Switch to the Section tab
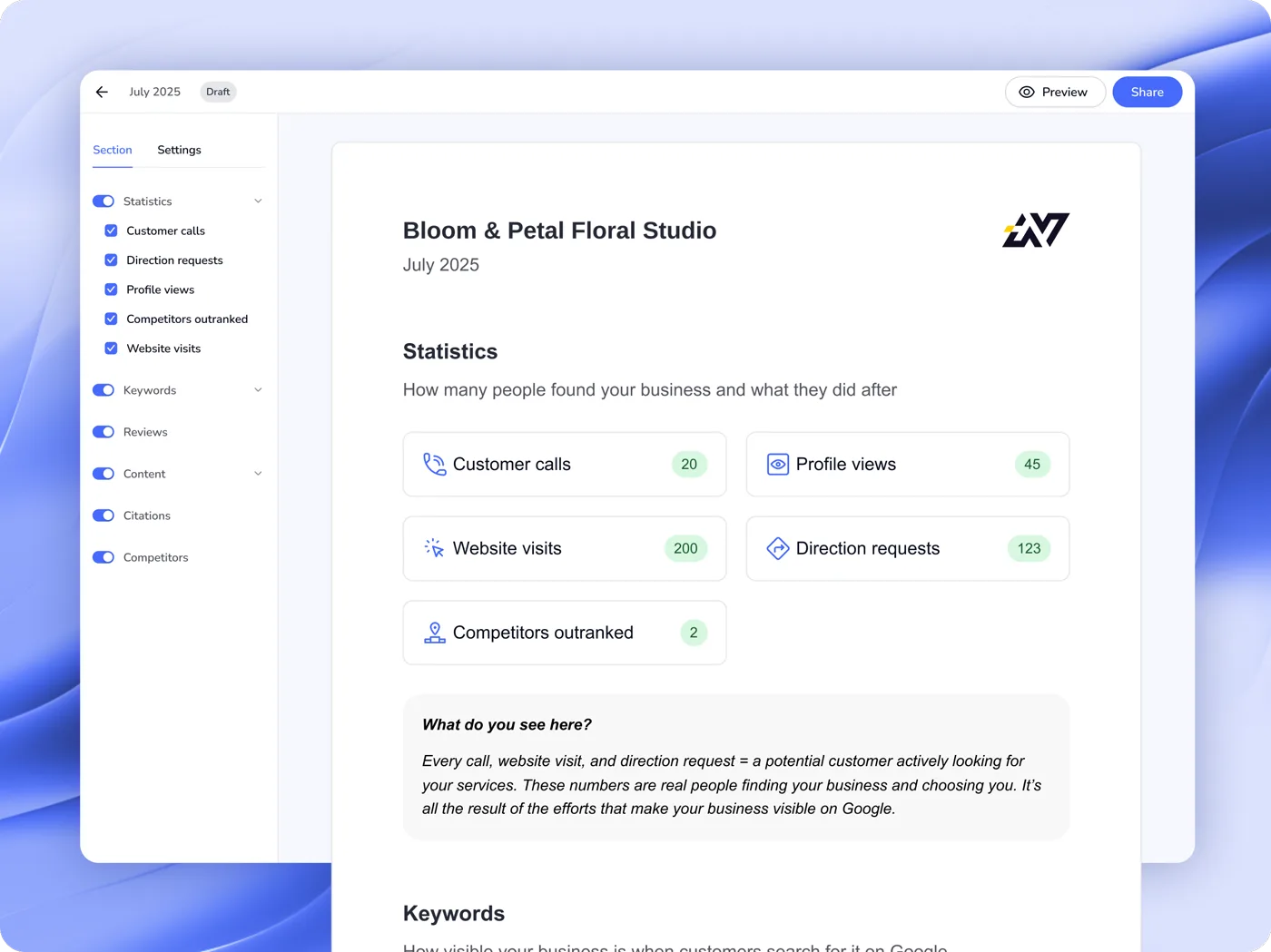The height and width of the screenshot is (952, 1271). (113, 150)
